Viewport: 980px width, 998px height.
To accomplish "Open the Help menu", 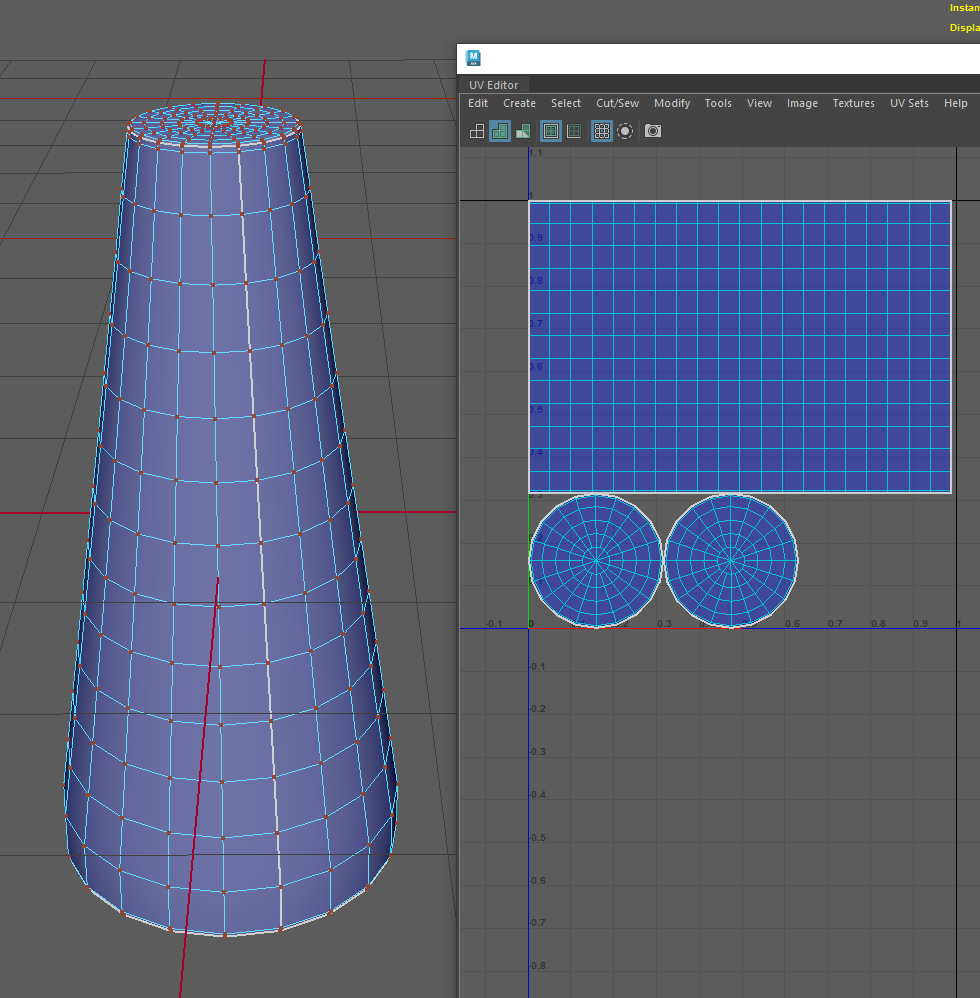I will [955, 103].
